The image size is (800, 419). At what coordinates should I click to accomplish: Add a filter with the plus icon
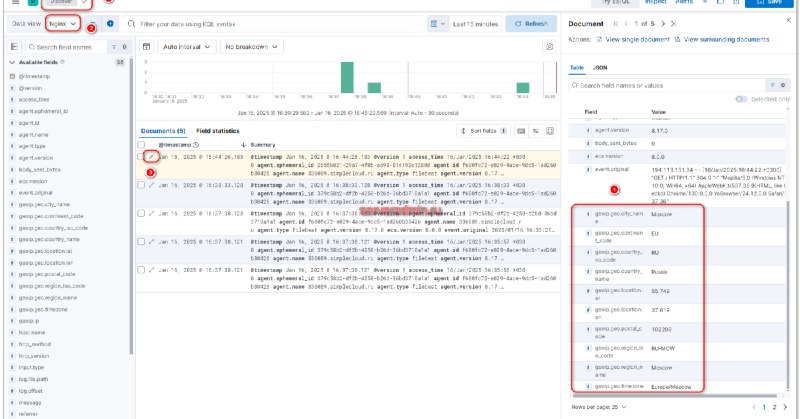point(110,23)
